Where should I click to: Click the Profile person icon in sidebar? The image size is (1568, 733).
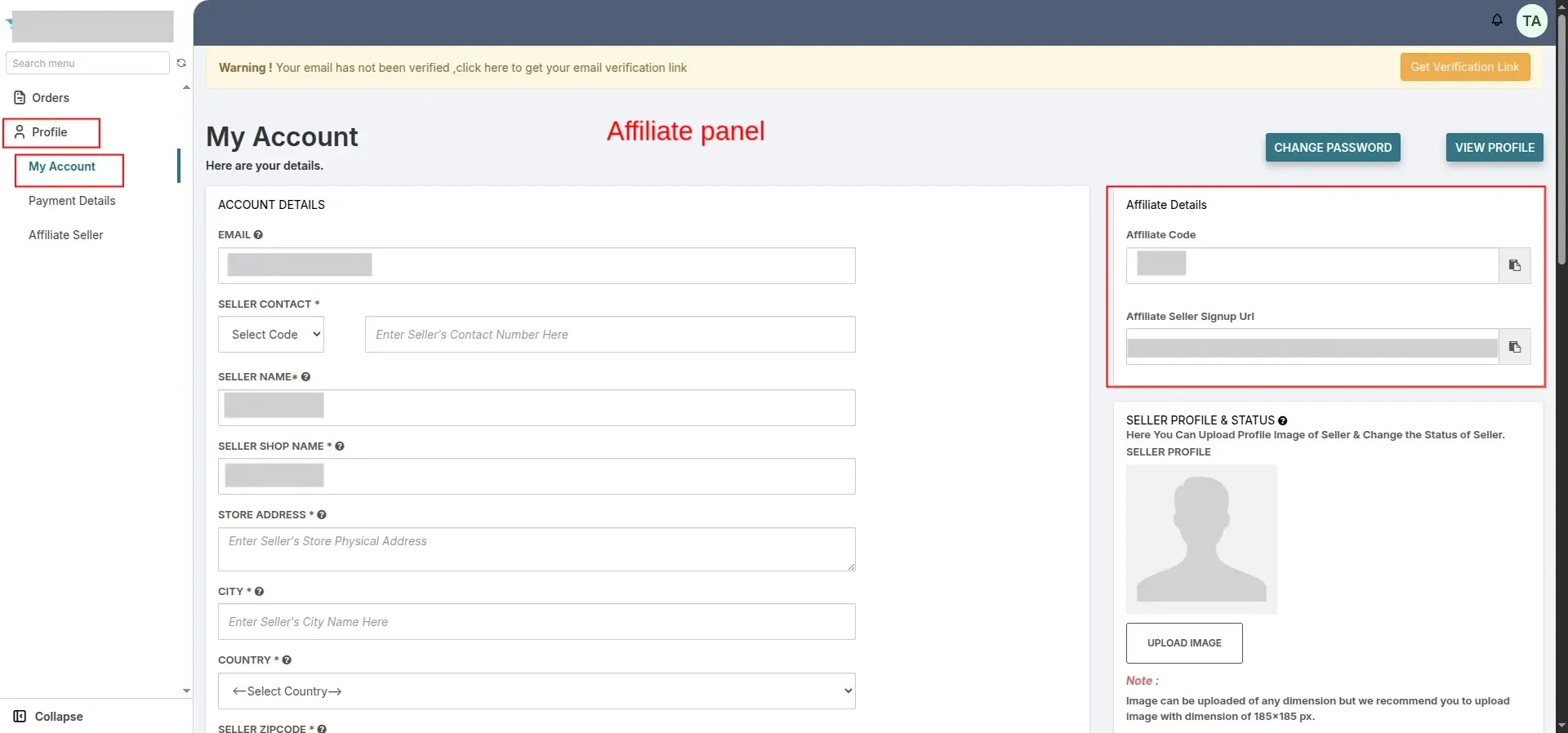coord(20,132)
